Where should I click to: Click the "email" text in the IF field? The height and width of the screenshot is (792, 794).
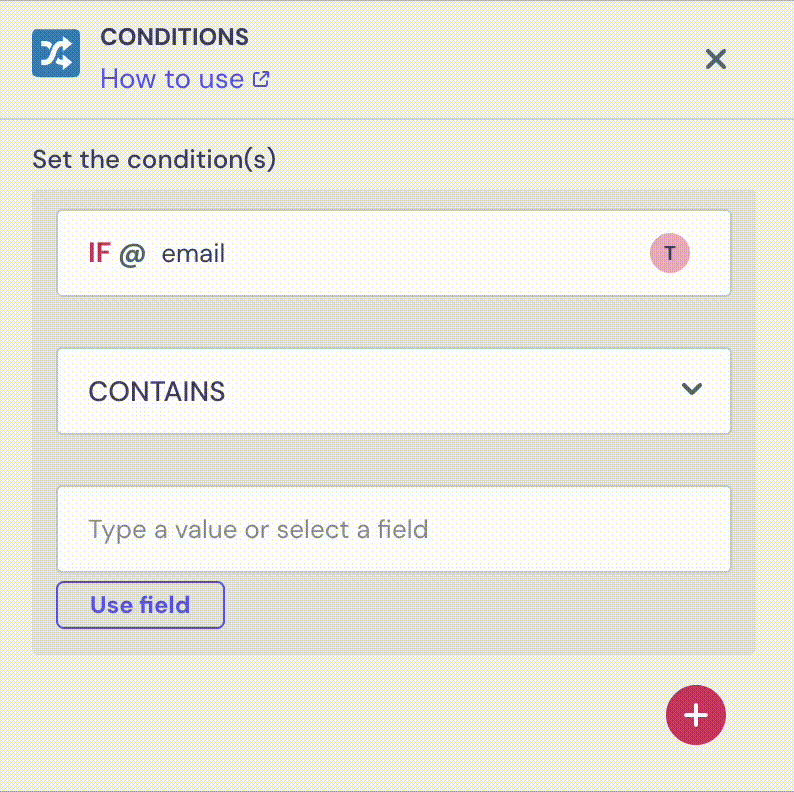[x=193, y=254]
